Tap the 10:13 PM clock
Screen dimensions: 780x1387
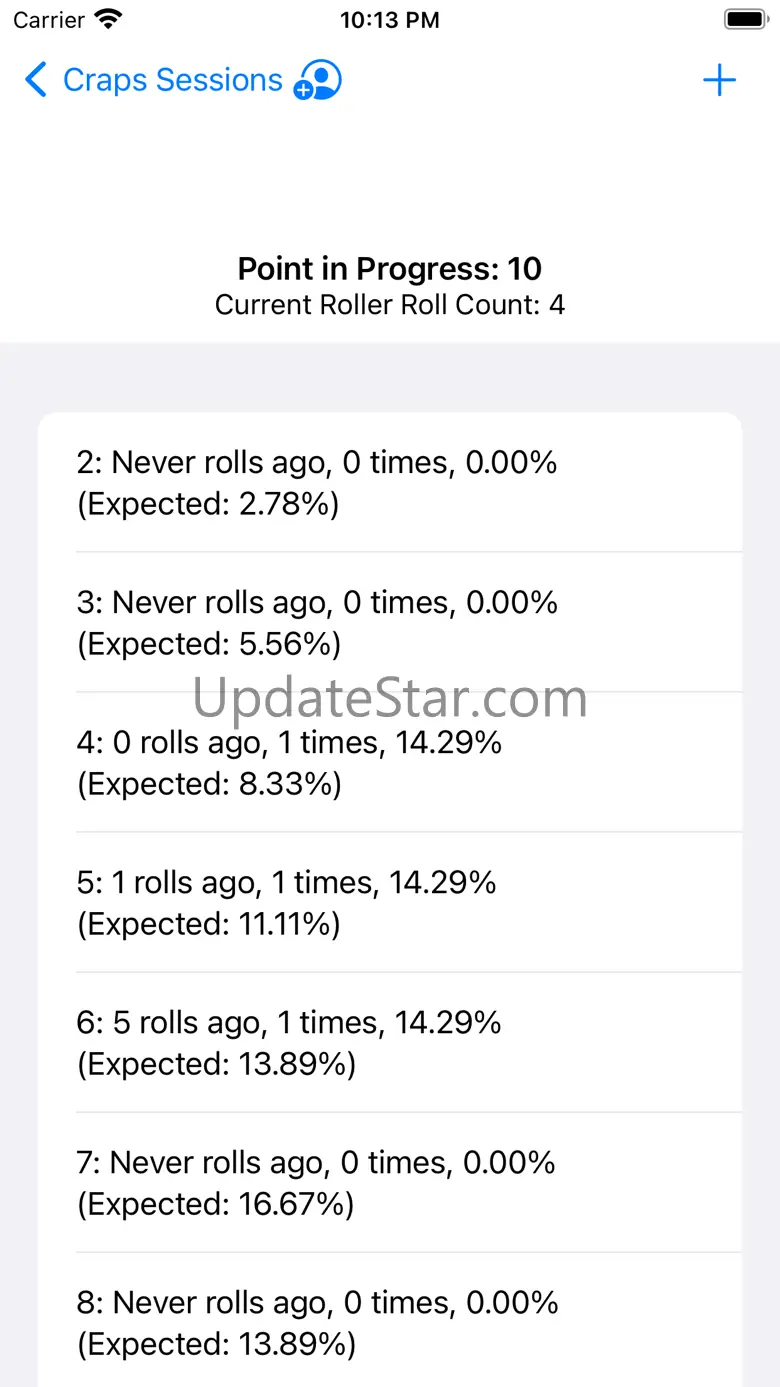point(389,20)
